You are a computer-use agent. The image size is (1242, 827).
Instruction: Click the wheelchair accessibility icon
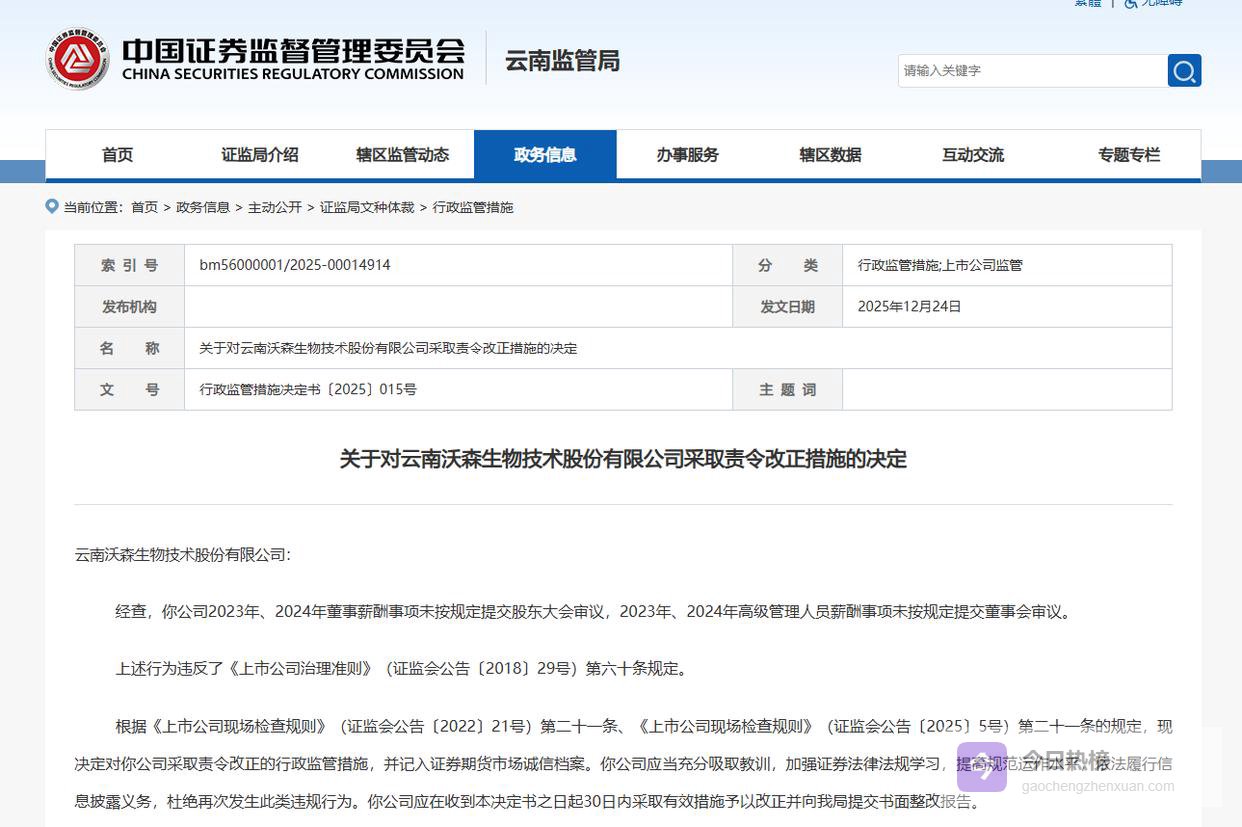click(x=1131, y=3)
